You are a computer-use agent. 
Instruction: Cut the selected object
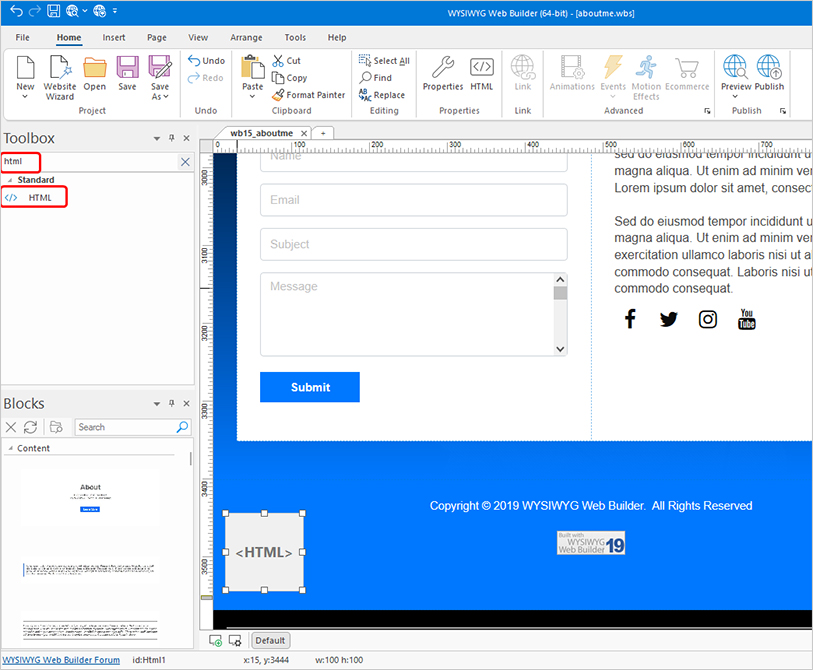coord(287,61)
